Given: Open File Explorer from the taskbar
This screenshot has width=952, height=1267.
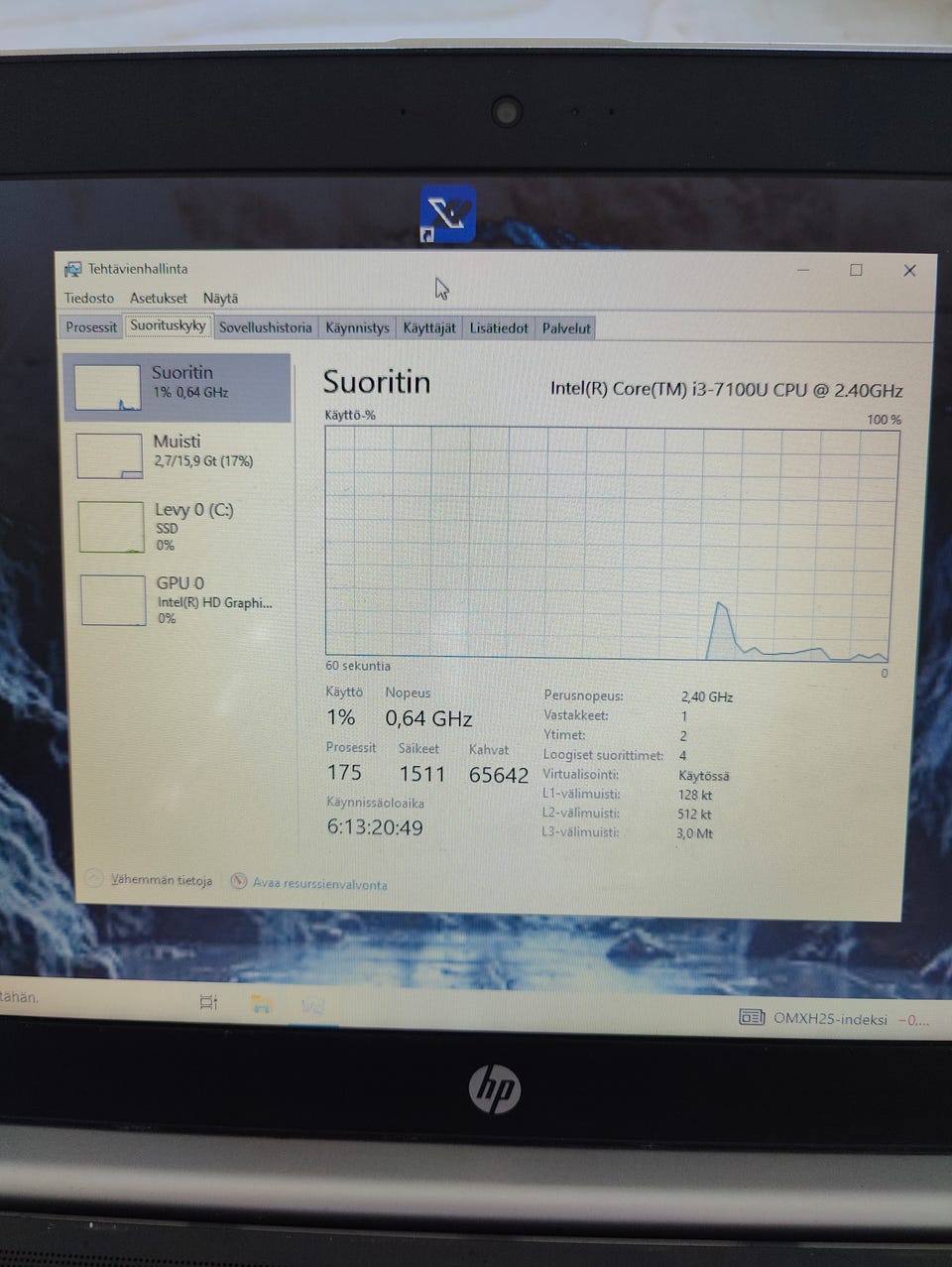Looking at the screenshot, I should [x=261, y=1004].
